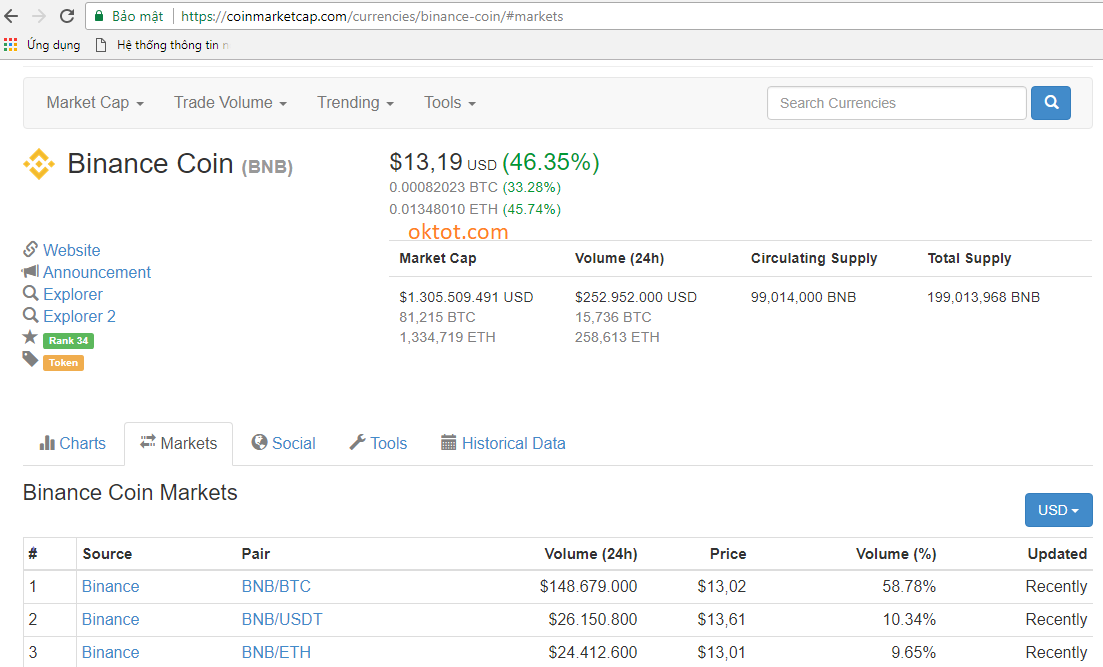Screen dimensions: 1103x667
Task: Click the browser back arrow
Action: [12, 16]
